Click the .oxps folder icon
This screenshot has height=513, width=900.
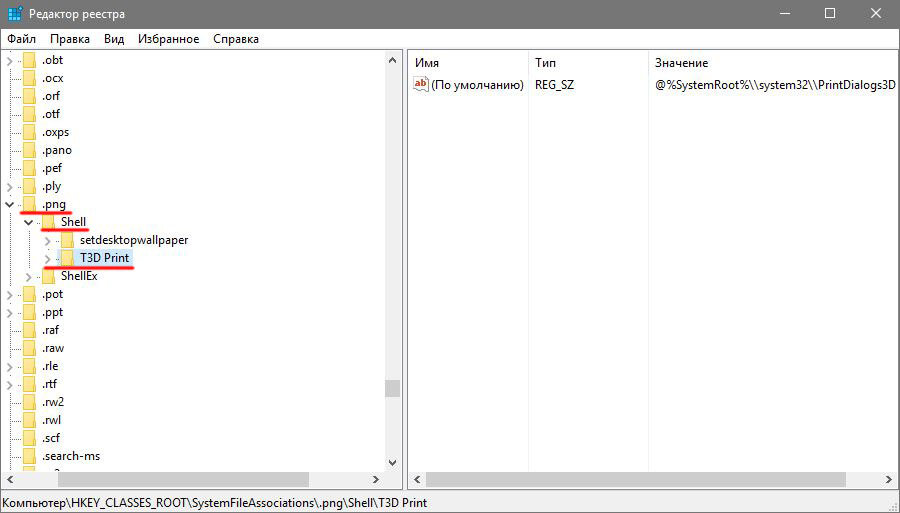(29, 132)
